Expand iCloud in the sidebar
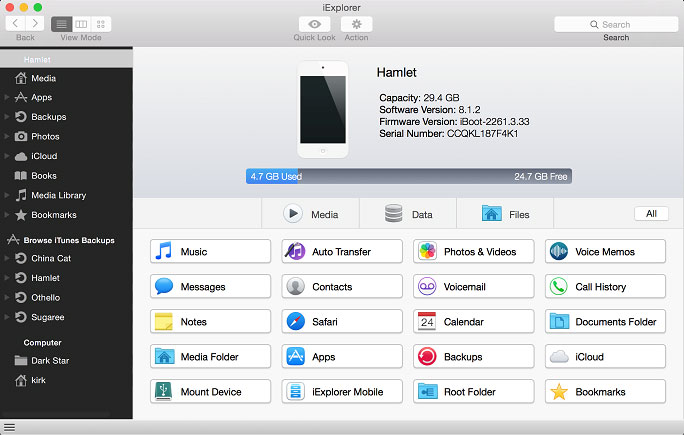Image resolution: width=684 pixels, height=435 pixels. click(x=7, y=156)
